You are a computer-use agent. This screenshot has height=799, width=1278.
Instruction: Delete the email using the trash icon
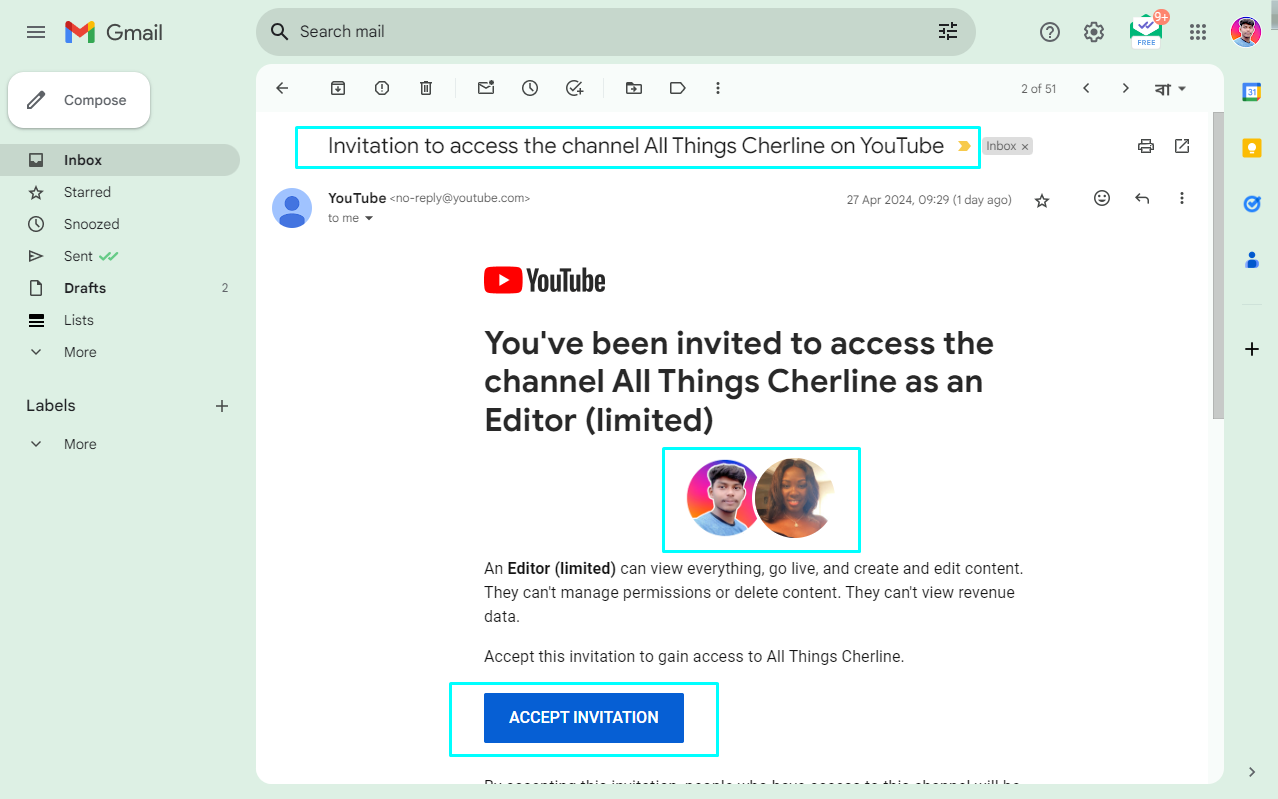click(x=426, y=88)
